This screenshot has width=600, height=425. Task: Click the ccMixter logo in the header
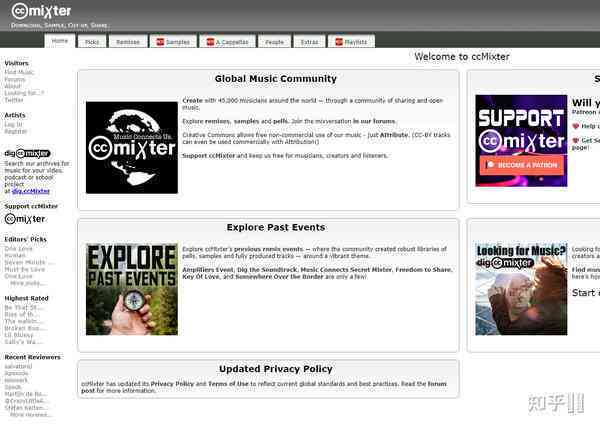[41, 11]
